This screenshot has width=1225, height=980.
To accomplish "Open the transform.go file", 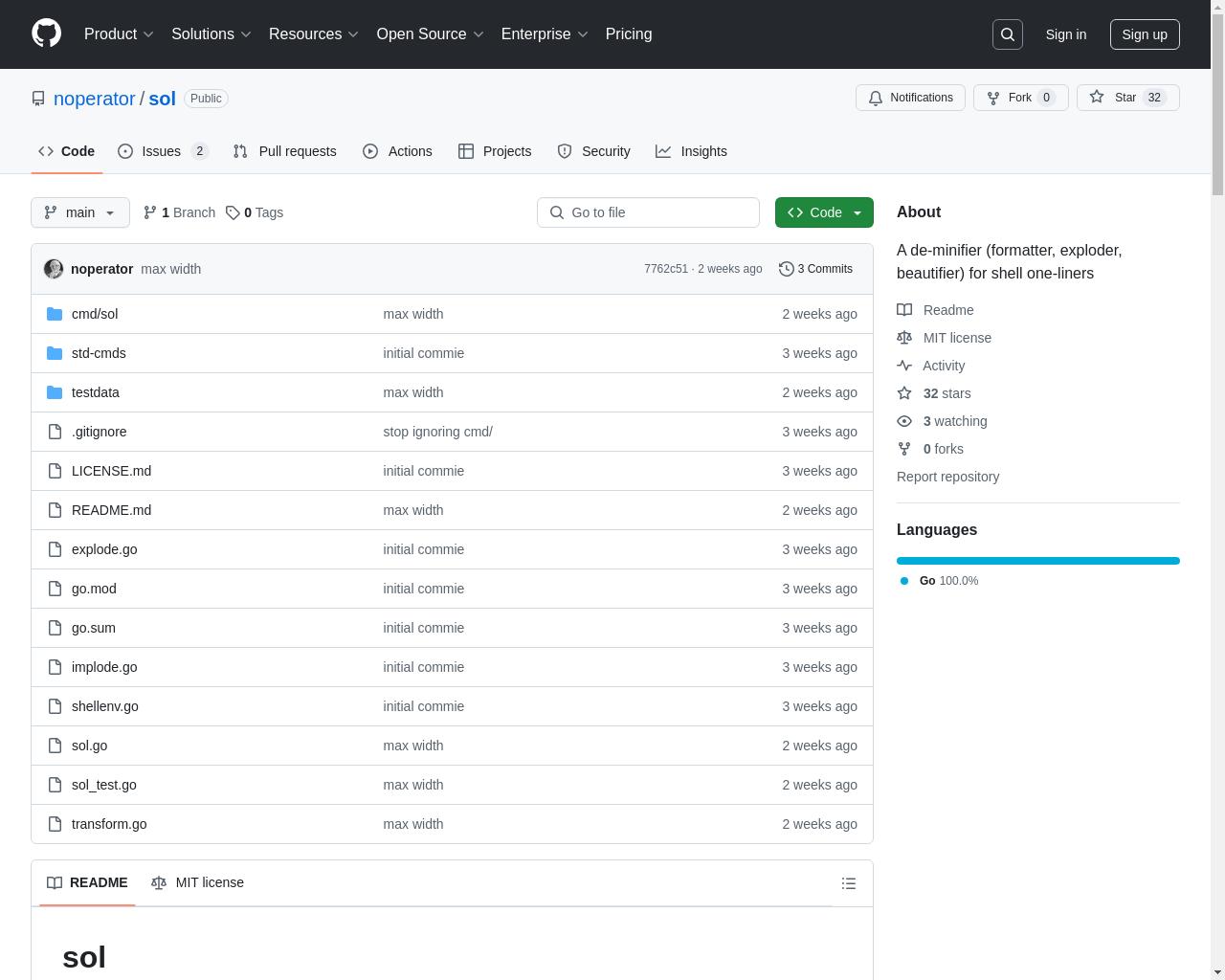I will point(109,824).
